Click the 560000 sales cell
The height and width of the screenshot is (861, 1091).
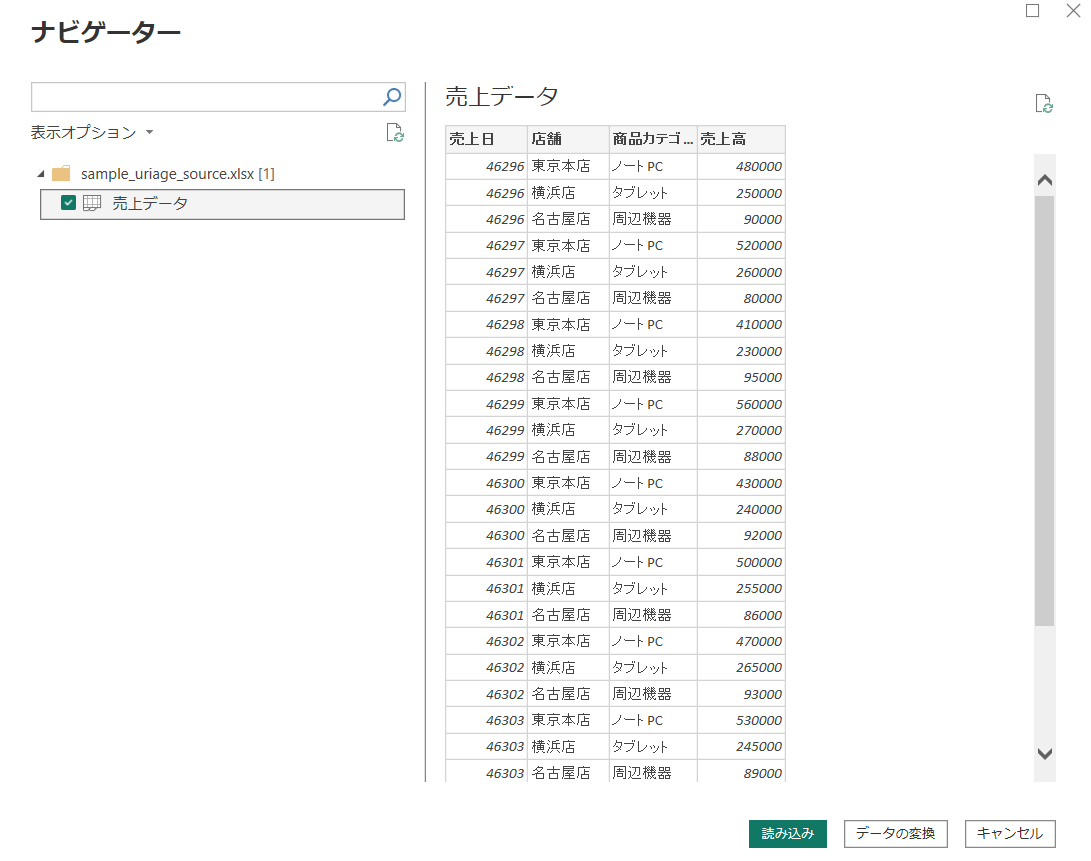click(x=741, y=404)
